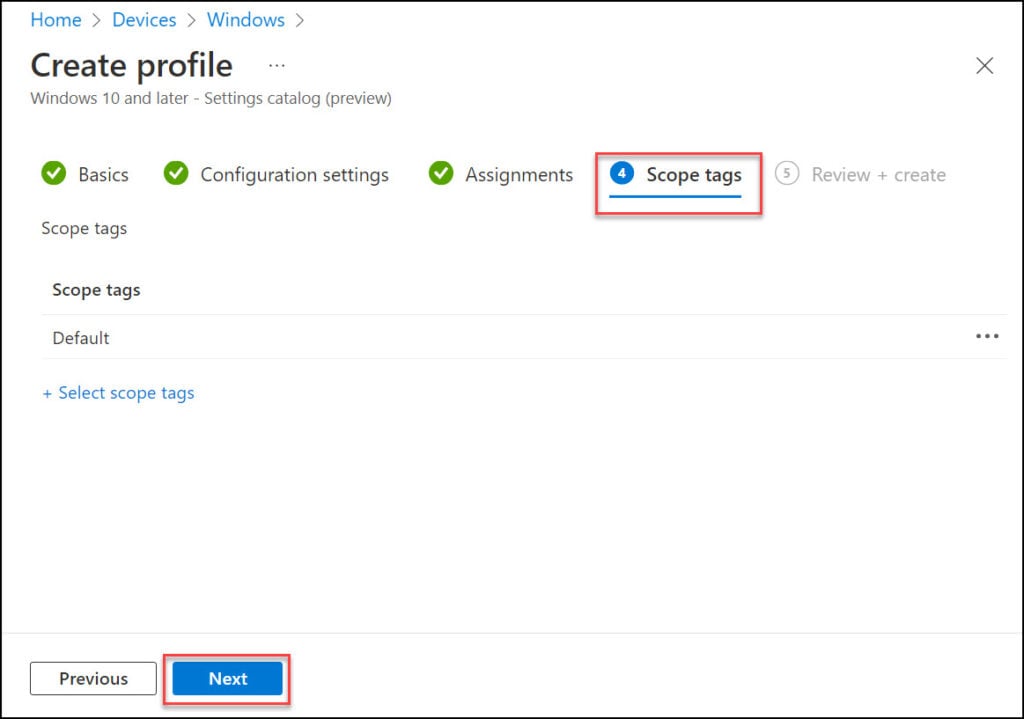The image size is (1024, 719).
Task: Go back with the Previous button
Action: coord(93,679)
